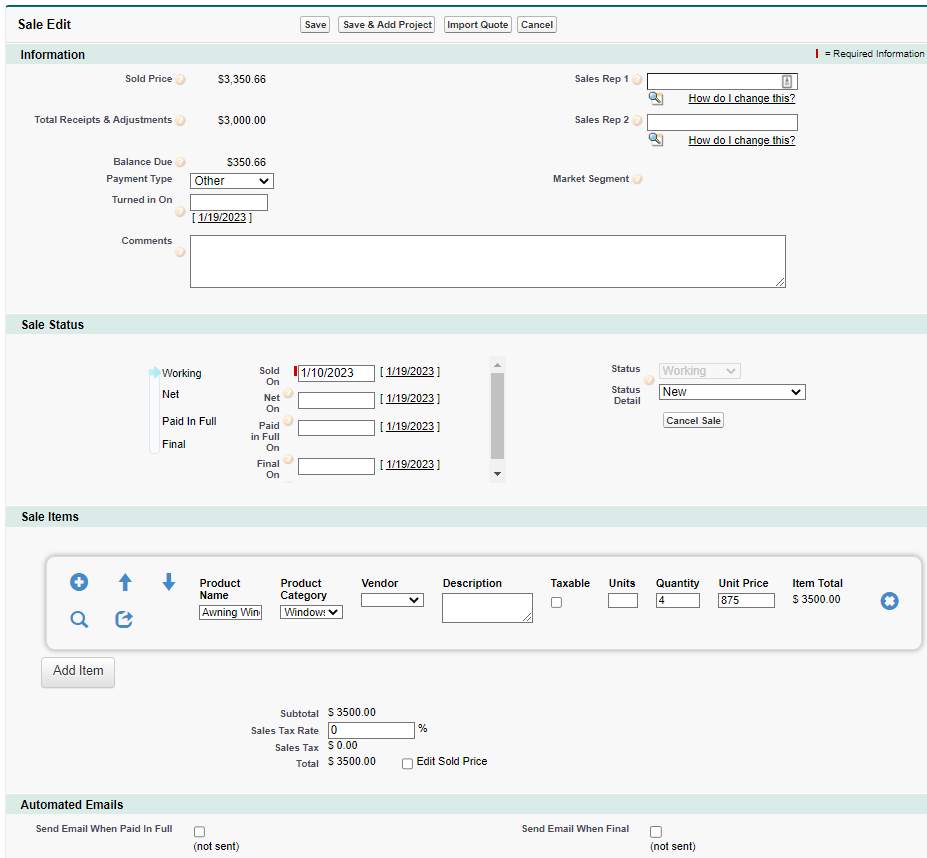Screen dimensions: 927x858
Task: Click the Save button
Action: click(x=315, y=25)
